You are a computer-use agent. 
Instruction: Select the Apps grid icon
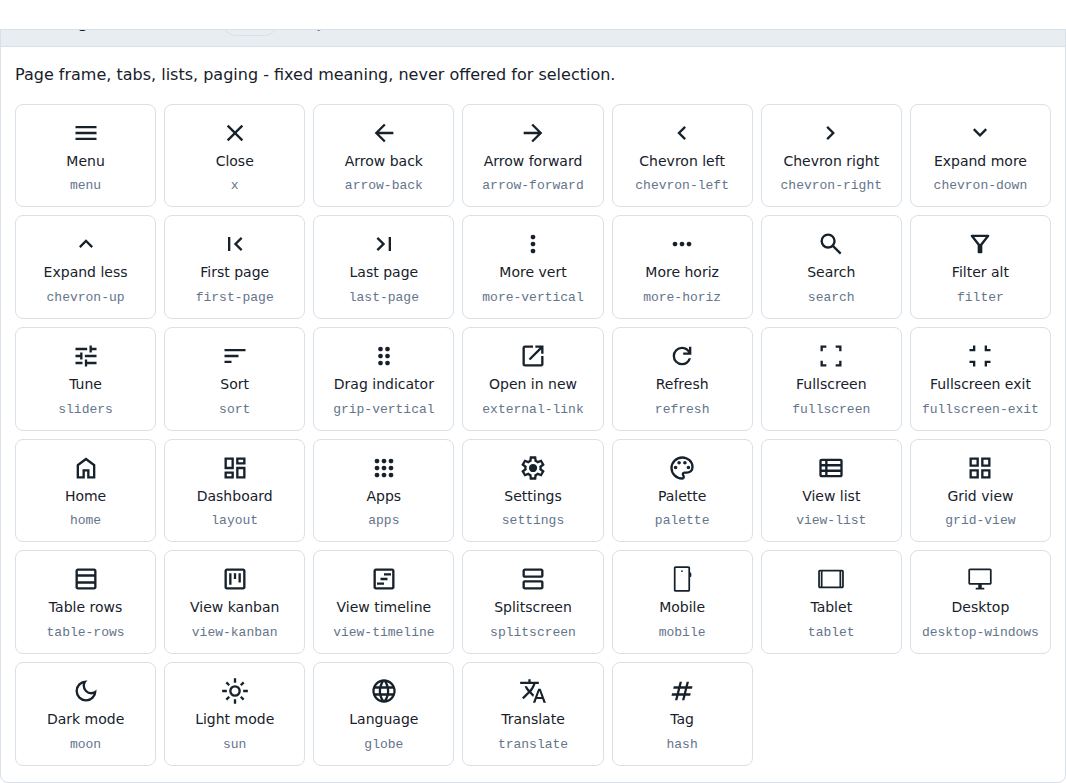coord(383,468)
